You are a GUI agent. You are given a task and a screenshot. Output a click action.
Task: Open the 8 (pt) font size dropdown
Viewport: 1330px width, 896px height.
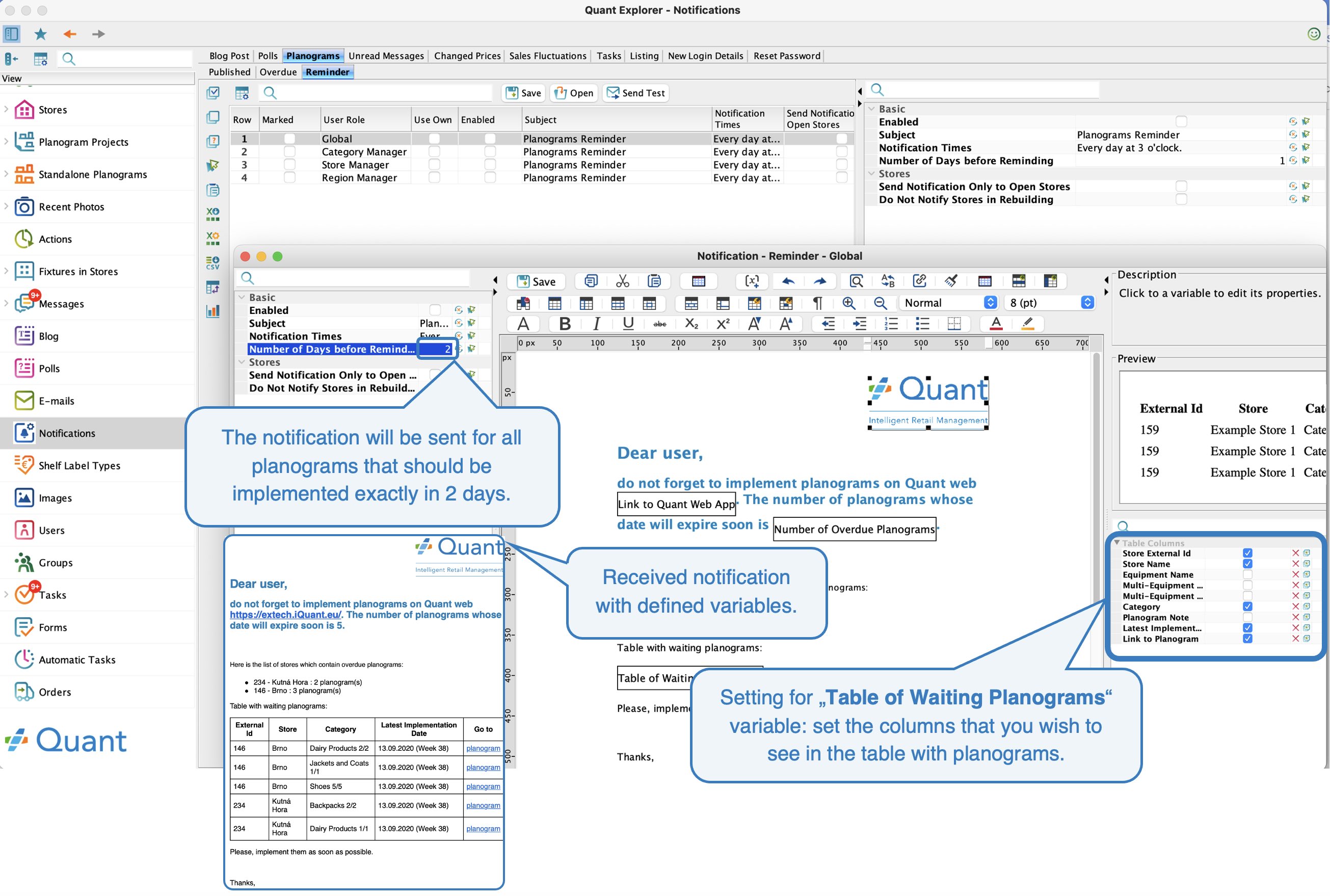coord(1050,303)
